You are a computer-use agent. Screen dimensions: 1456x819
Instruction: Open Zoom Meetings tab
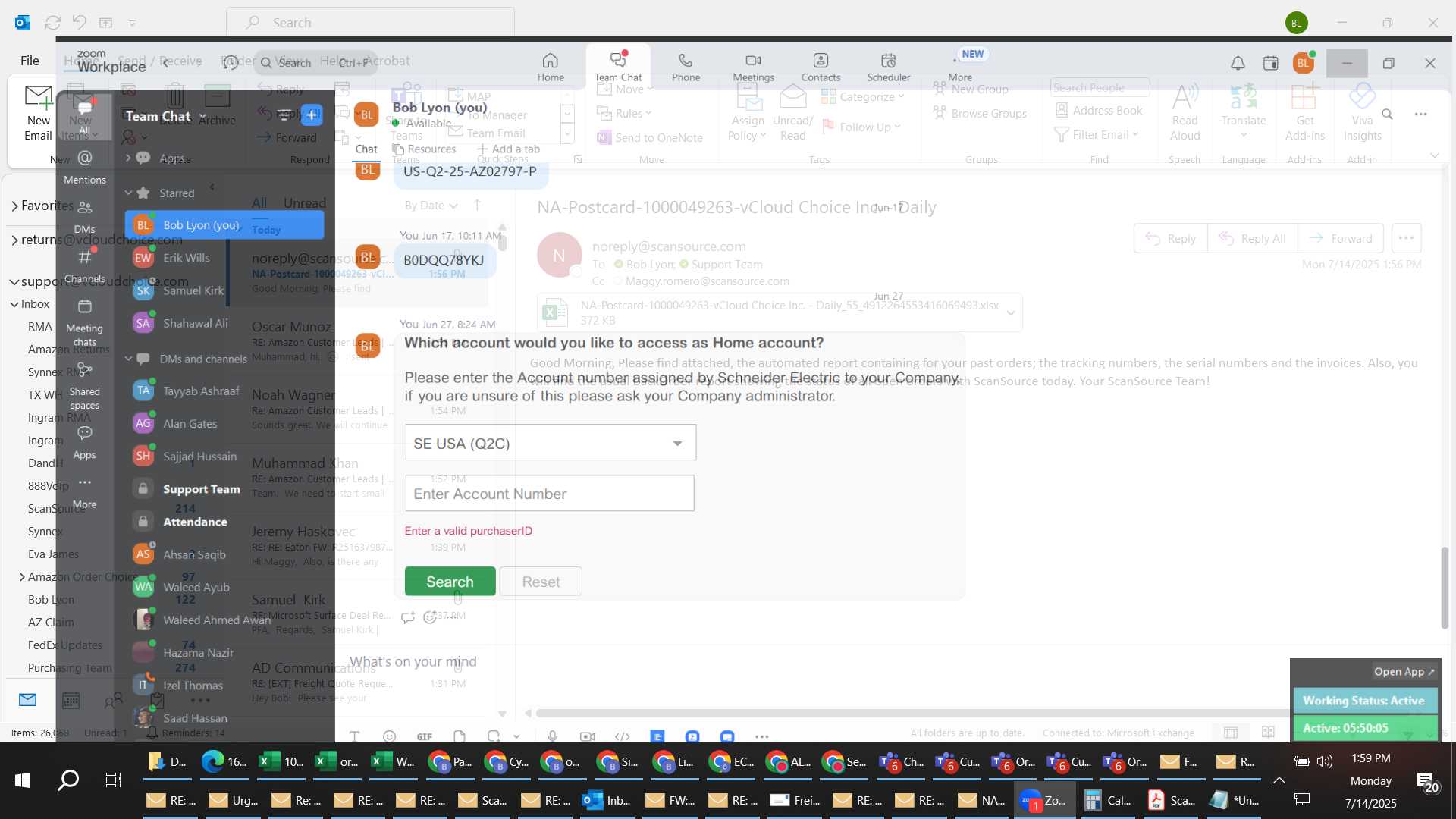click(x=753, y=67)
